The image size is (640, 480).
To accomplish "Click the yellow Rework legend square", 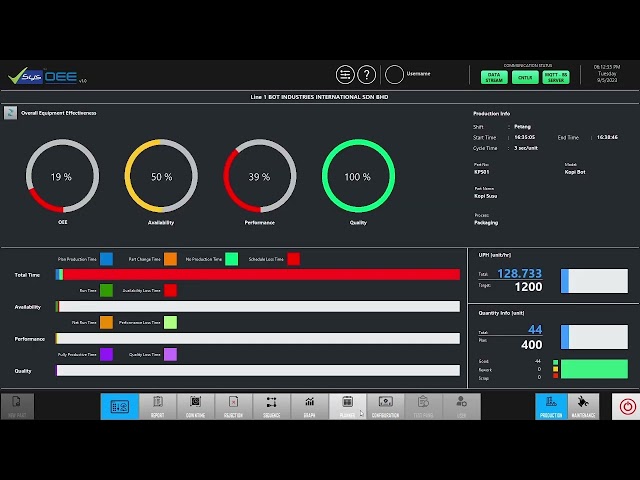I will pos(556,369).
